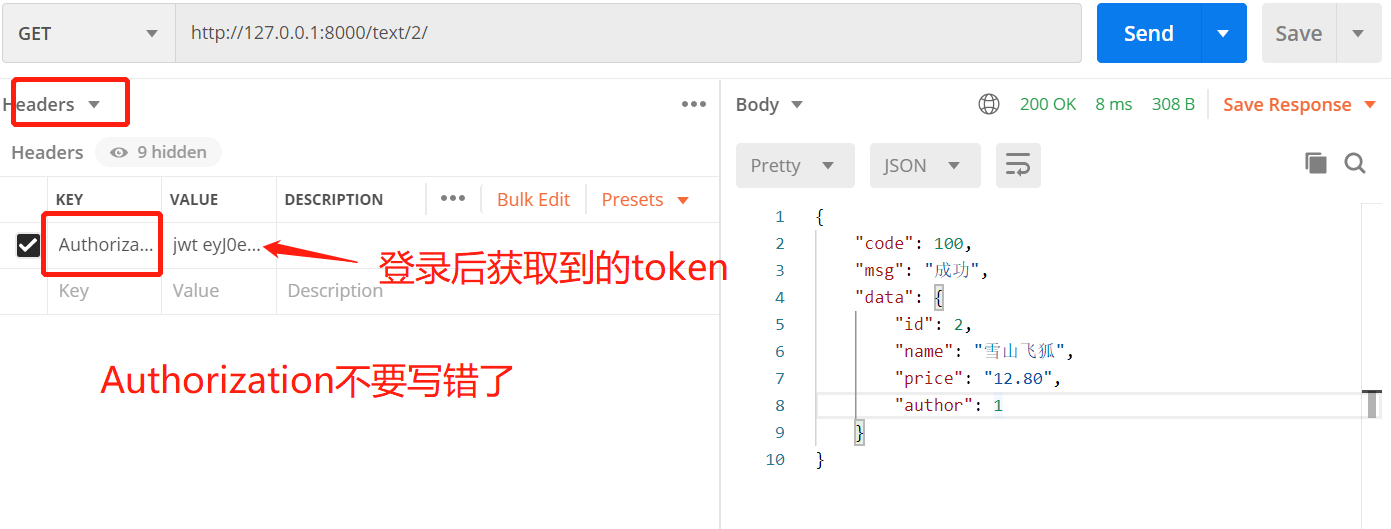1391x529 pixels.
Task: Click the response vertical scrollbar
Action: coord(1374,405)
